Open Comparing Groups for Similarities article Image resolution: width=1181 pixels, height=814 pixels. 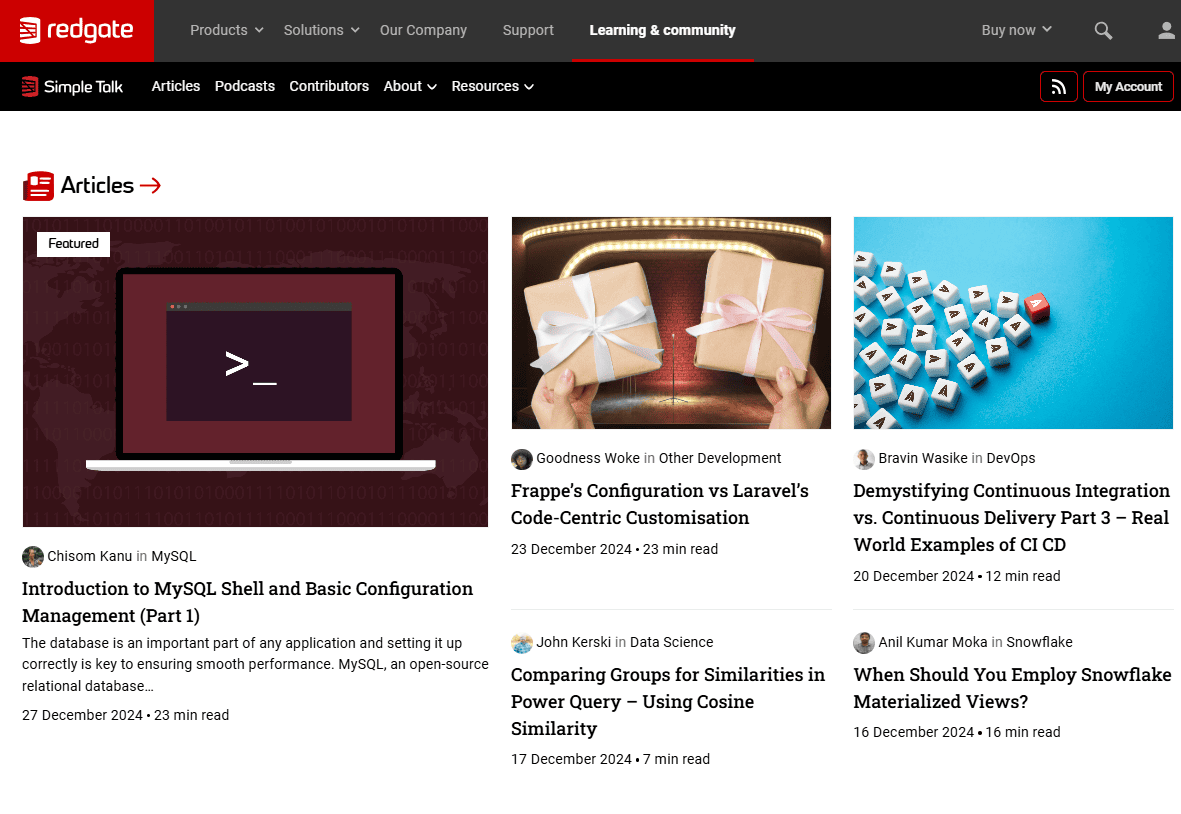click(668, 702)
